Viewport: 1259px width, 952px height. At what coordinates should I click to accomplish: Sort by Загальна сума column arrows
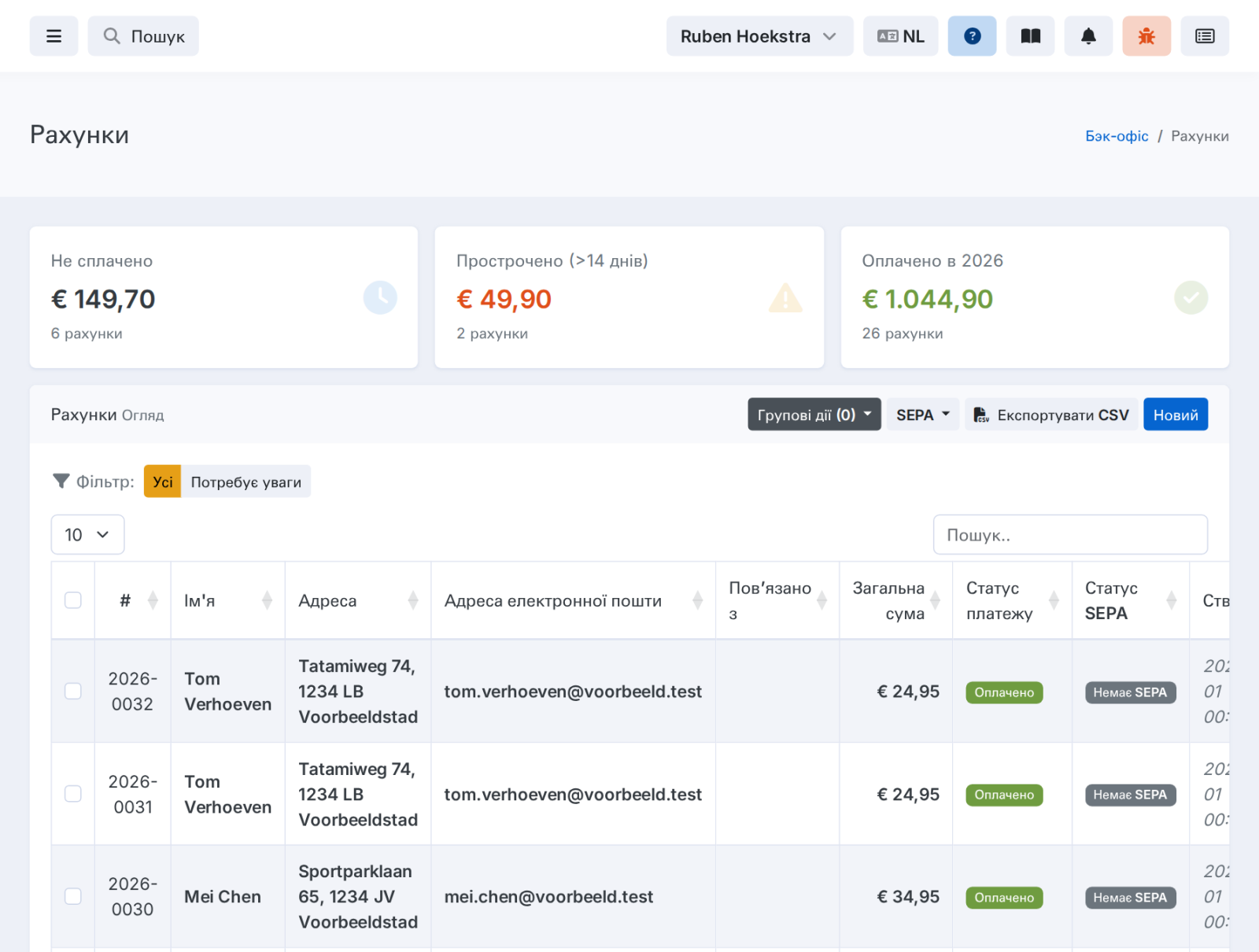(935, 600)
